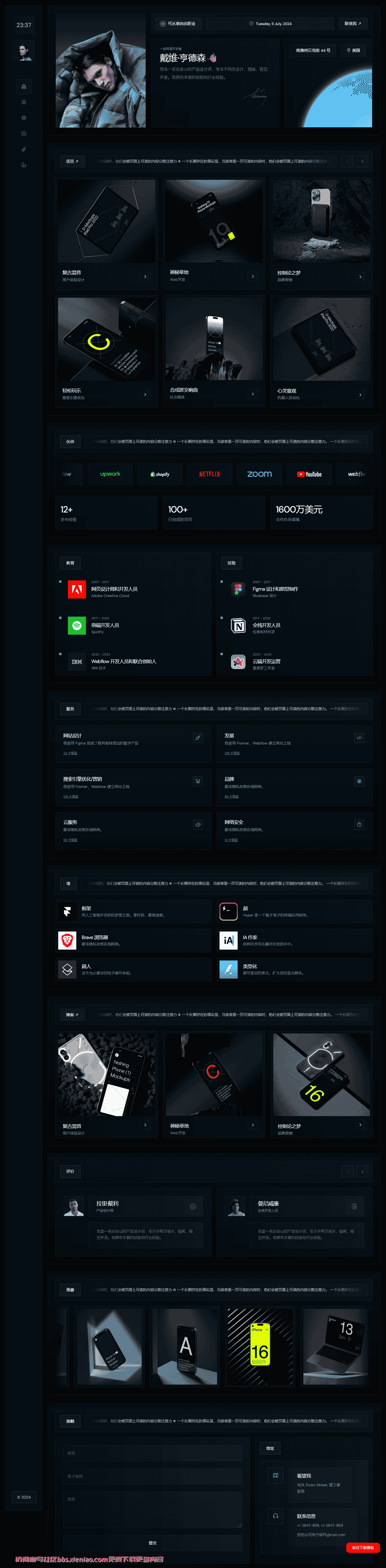Click the next arrow in the 评价 header

pyautogui.click(x=362, y=1171)
